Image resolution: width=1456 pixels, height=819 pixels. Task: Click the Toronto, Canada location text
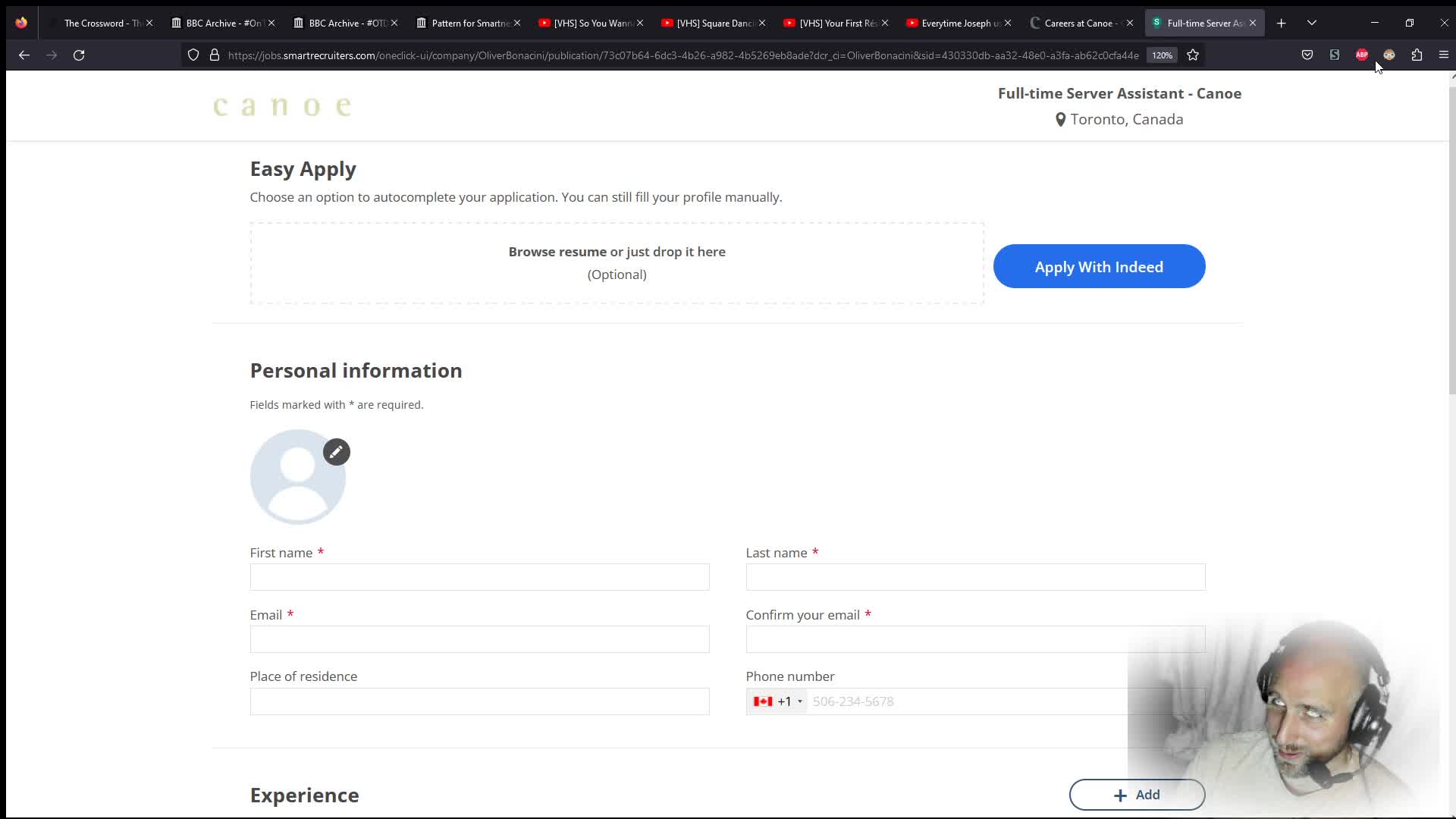(1119, 120)
